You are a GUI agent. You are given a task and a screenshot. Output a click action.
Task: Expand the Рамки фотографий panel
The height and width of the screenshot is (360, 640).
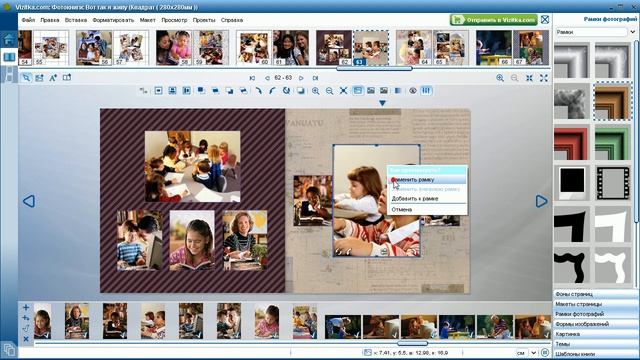click(x=595, y=314)
